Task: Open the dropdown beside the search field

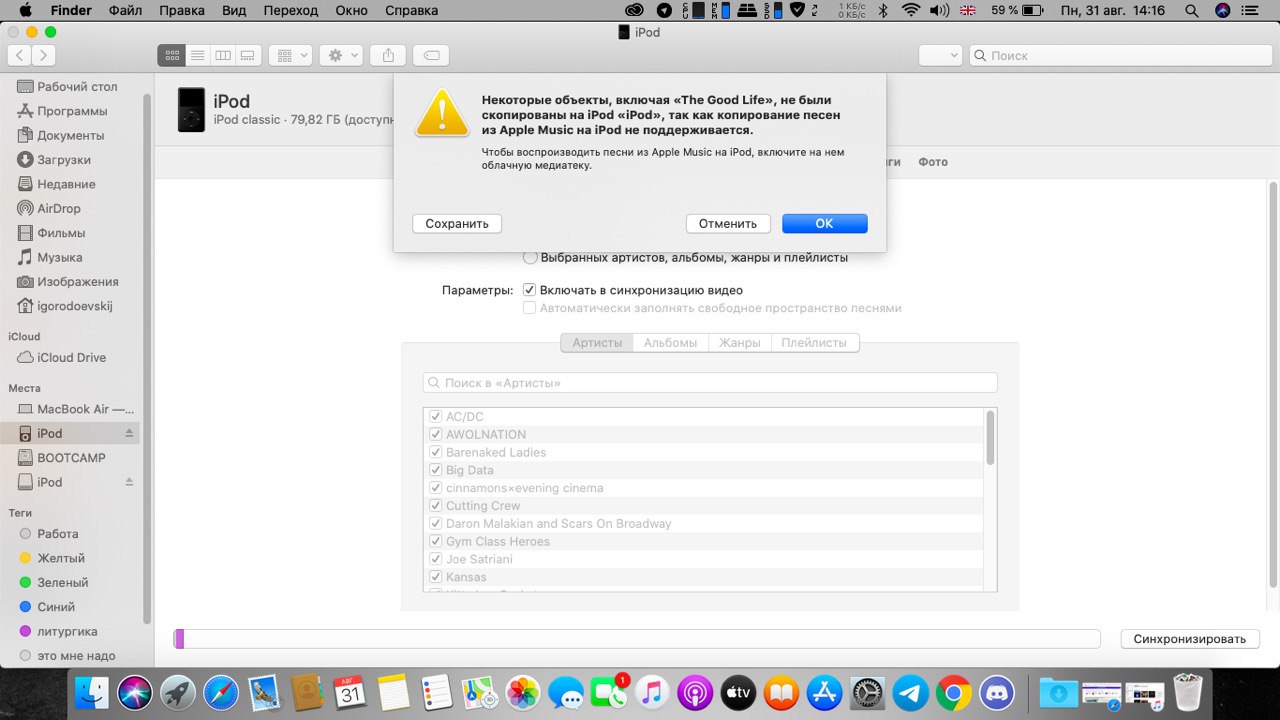Action: 940,56
